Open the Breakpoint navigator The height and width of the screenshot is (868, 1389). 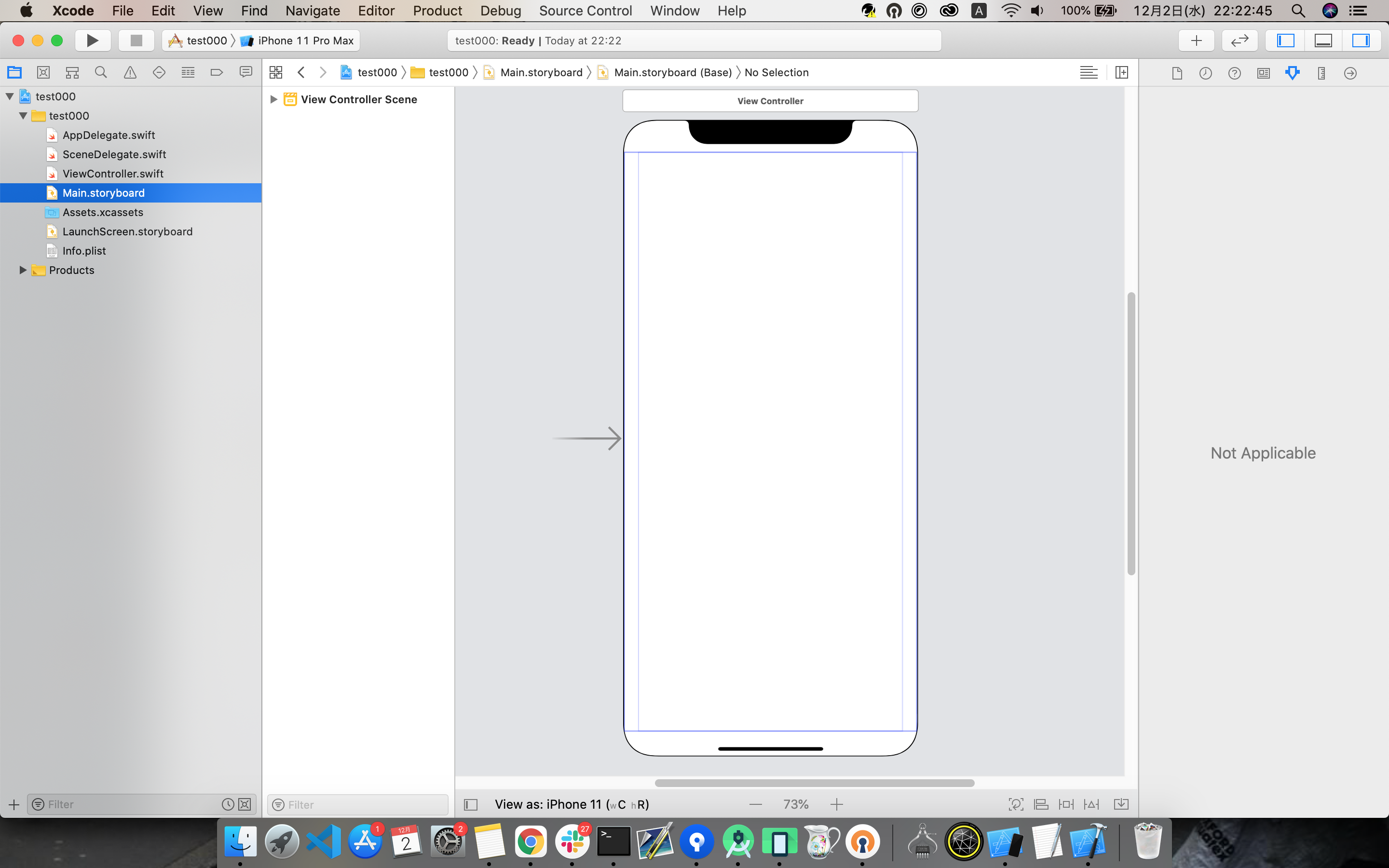coord(217,72)
